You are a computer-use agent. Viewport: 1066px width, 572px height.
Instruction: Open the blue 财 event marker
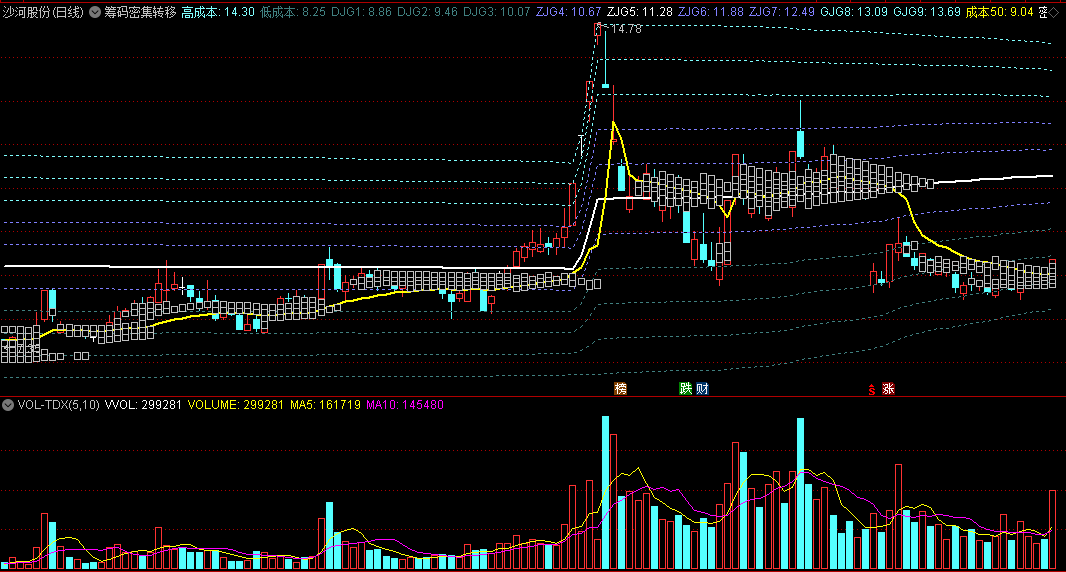pyautogui.click(x=702, y=388)
